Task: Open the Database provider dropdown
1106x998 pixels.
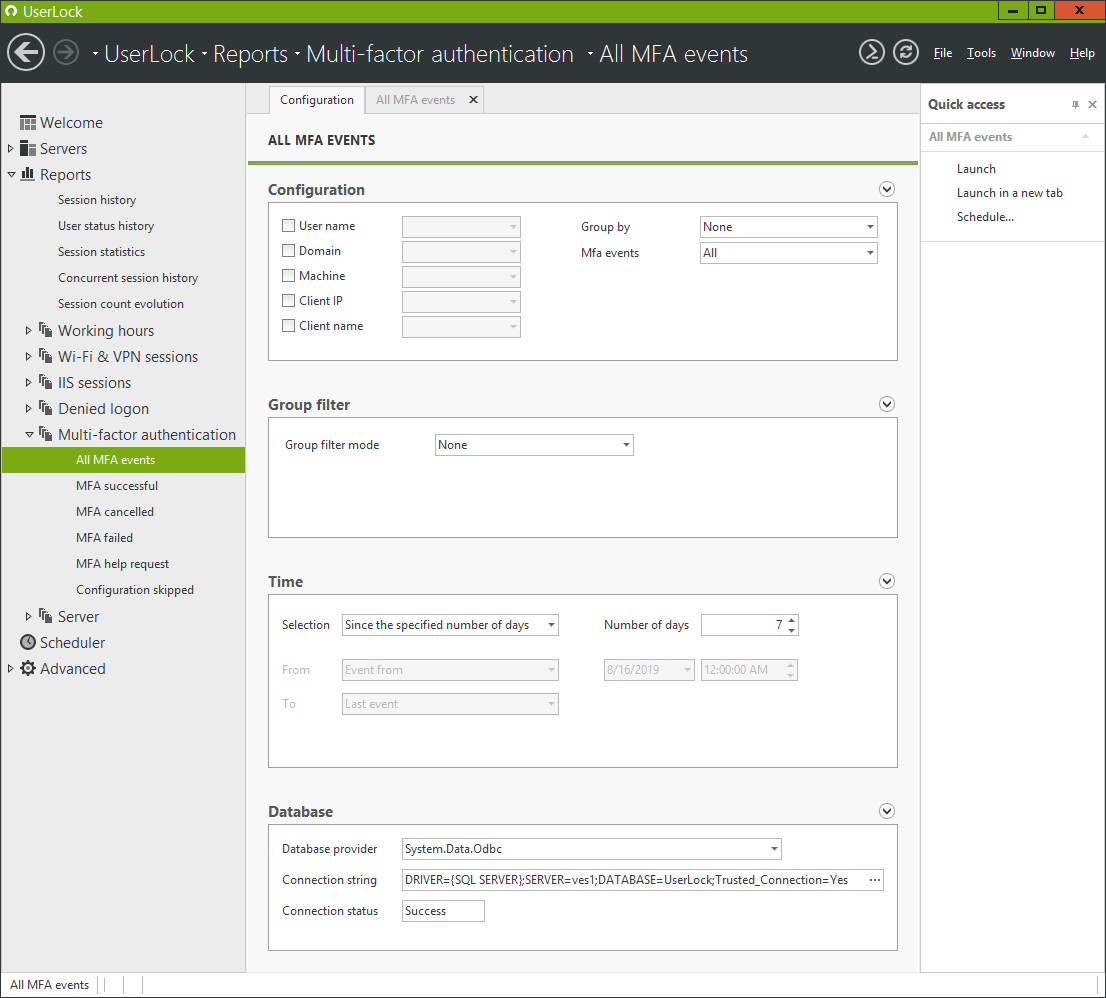Action: tap(592, 849)
